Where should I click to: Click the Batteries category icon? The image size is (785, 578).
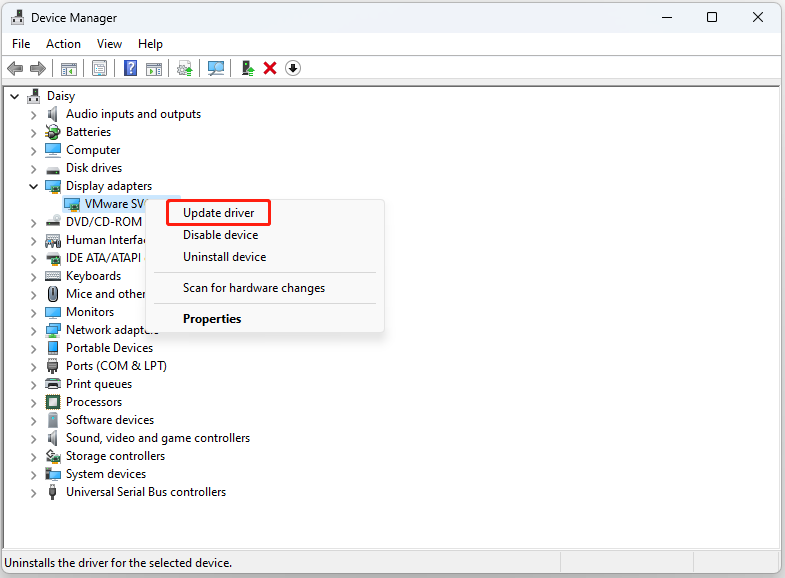[x=53, y=132]
